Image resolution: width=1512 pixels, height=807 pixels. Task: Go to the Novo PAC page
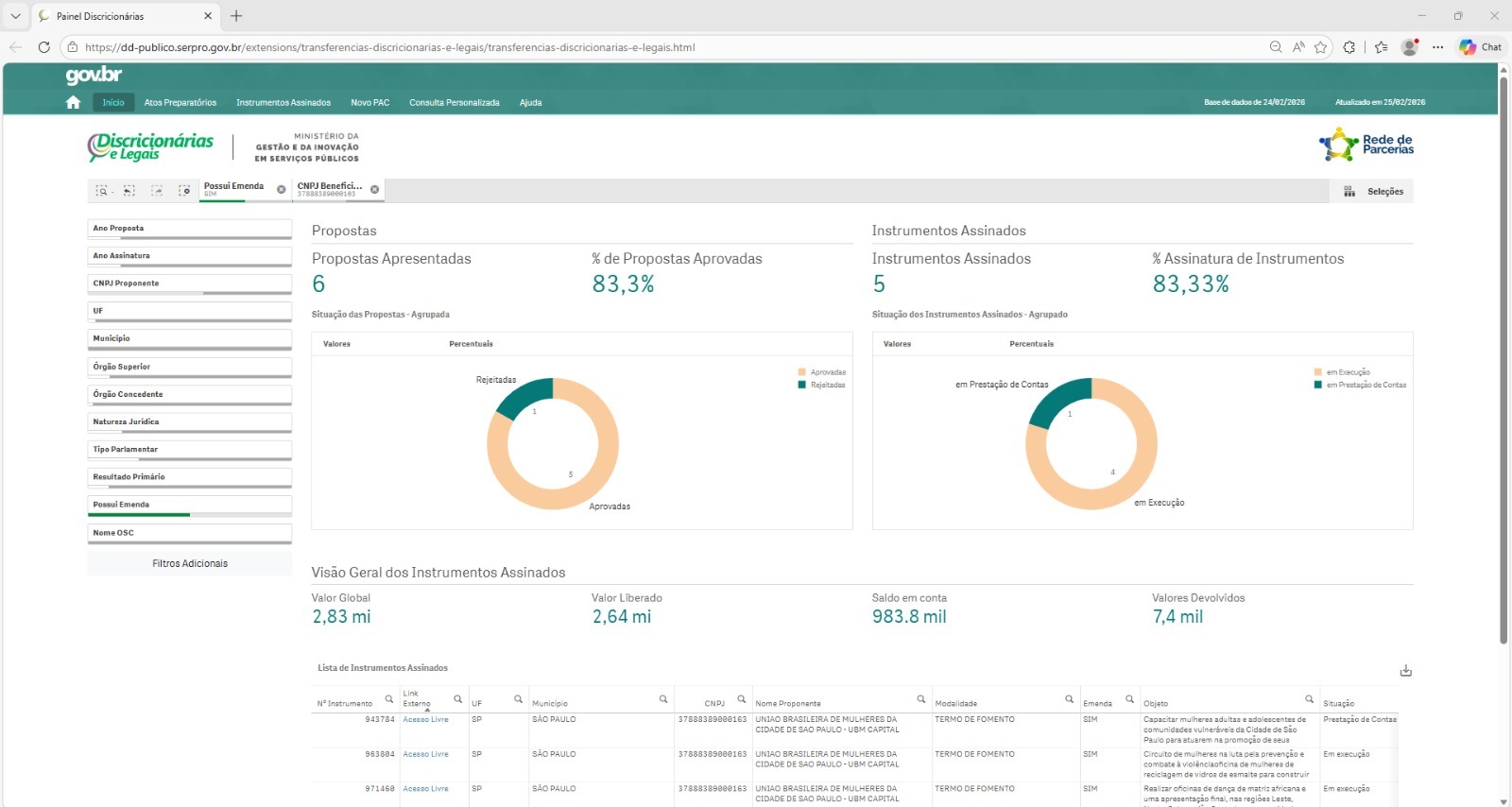point(369,103)
